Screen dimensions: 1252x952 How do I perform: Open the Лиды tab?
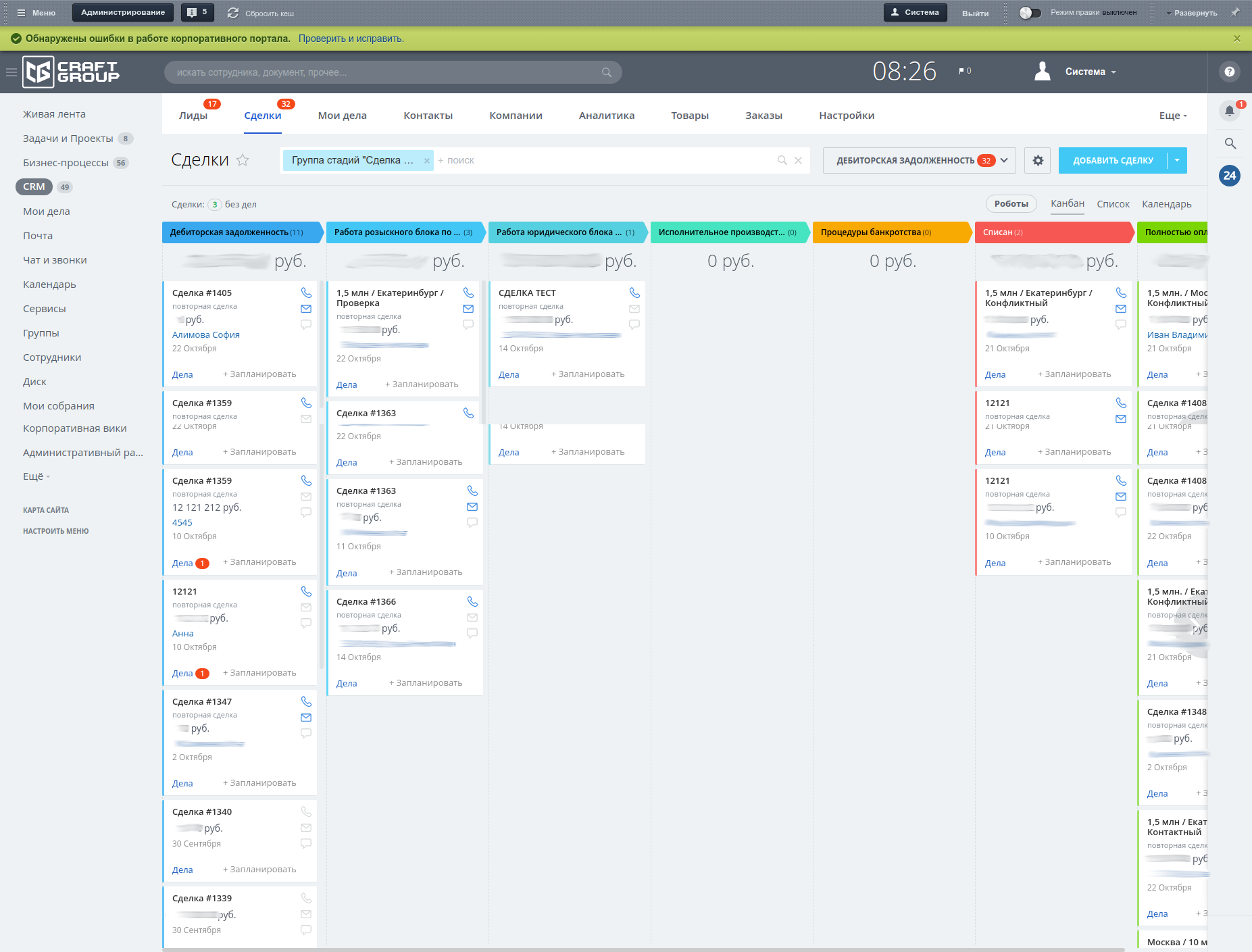click(193, 116)
